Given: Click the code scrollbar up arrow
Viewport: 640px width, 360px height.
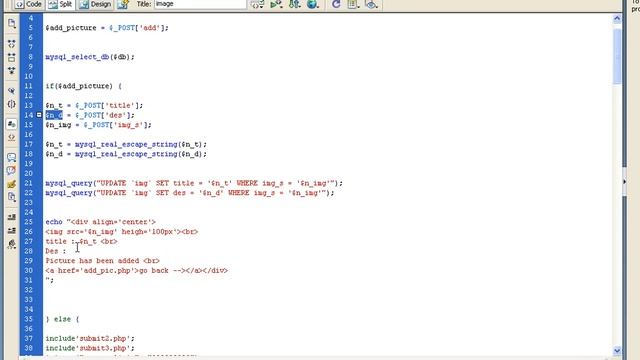Looking at the screenshot, I should tap(617, 18).
